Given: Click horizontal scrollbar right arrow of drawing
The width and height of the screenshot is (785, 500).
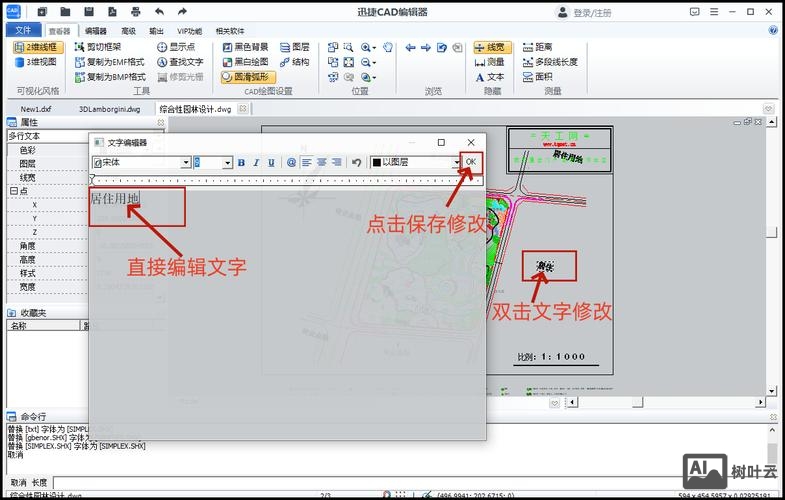Looking at the screenshot, I should pos(760,402).
